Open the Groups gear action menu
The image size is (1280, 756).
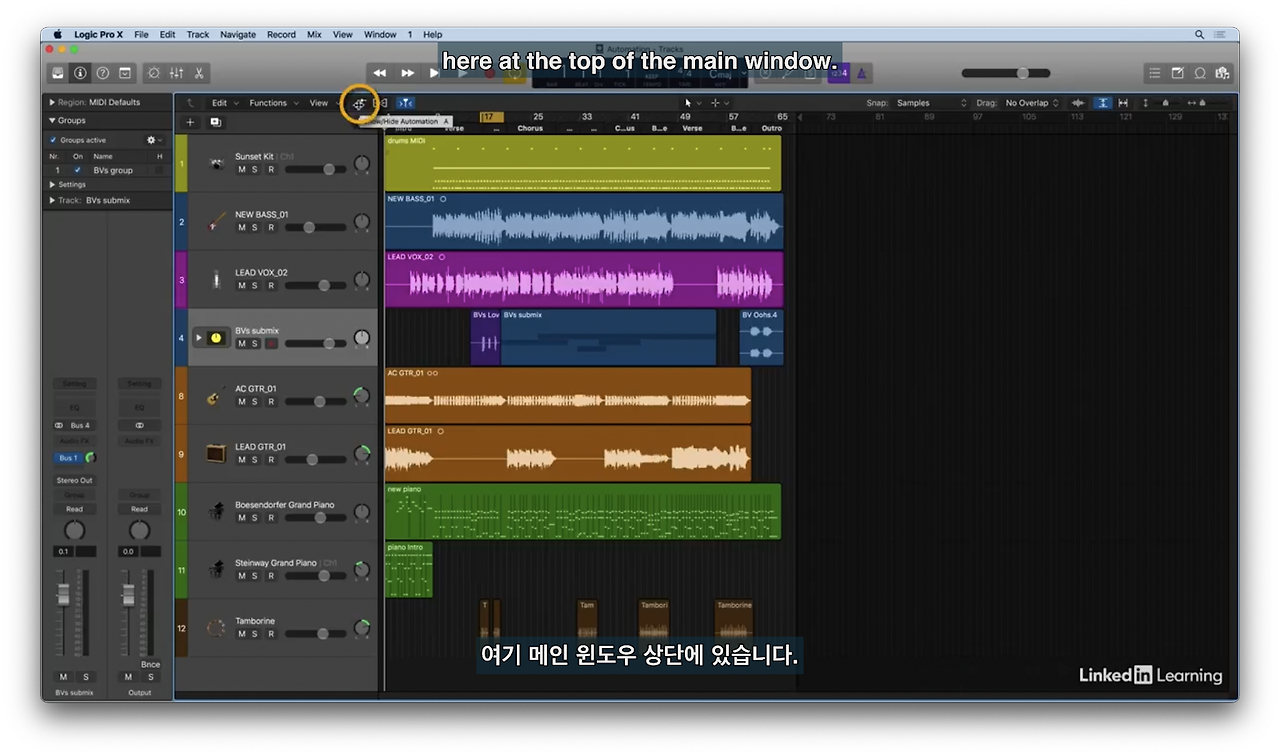pyautogui.click(x=153, y=140)
